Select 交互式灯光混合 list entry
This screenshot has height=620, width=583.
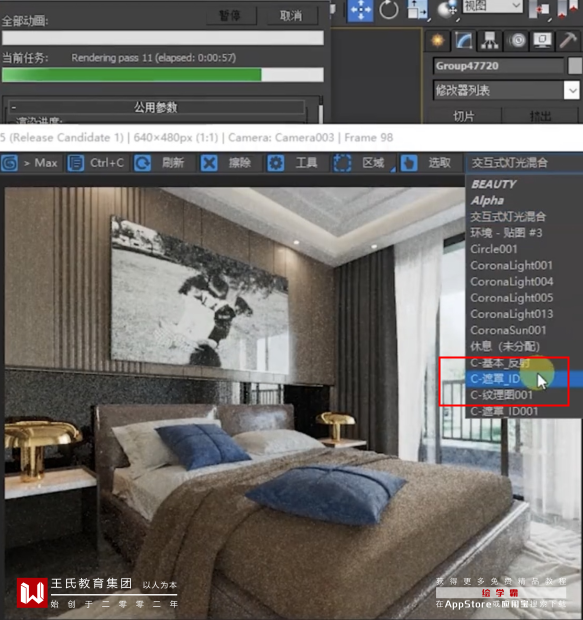click(x=508, y=217)
